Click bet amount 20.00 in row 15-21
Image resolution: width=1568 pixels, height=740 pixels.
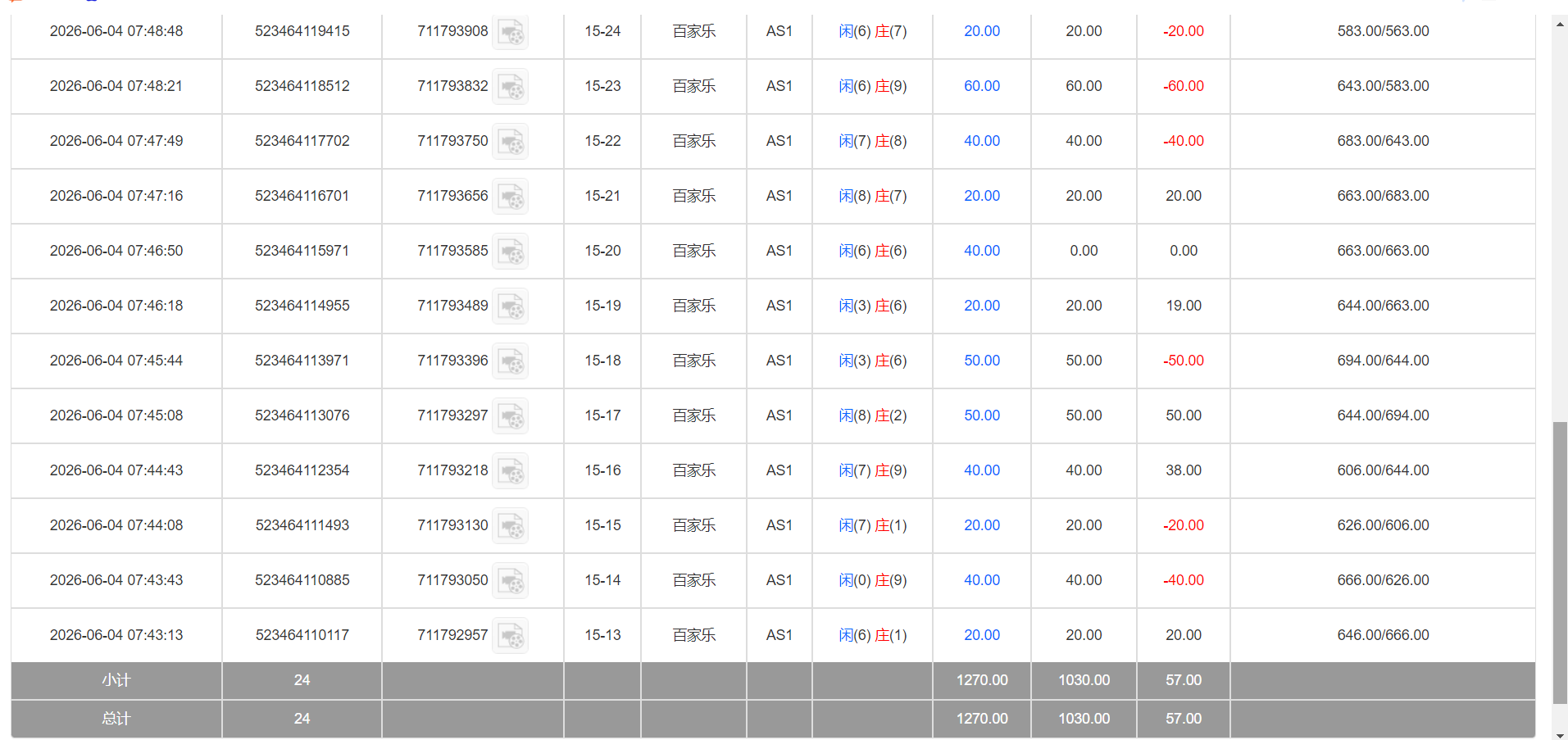coord(982,196)
